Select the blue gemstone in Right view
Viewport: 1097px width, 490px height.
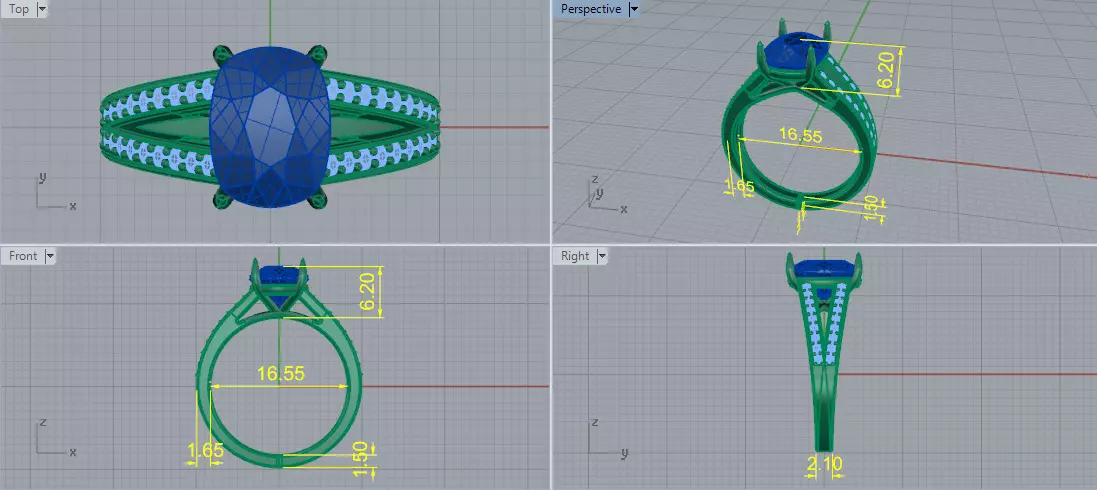825,267
